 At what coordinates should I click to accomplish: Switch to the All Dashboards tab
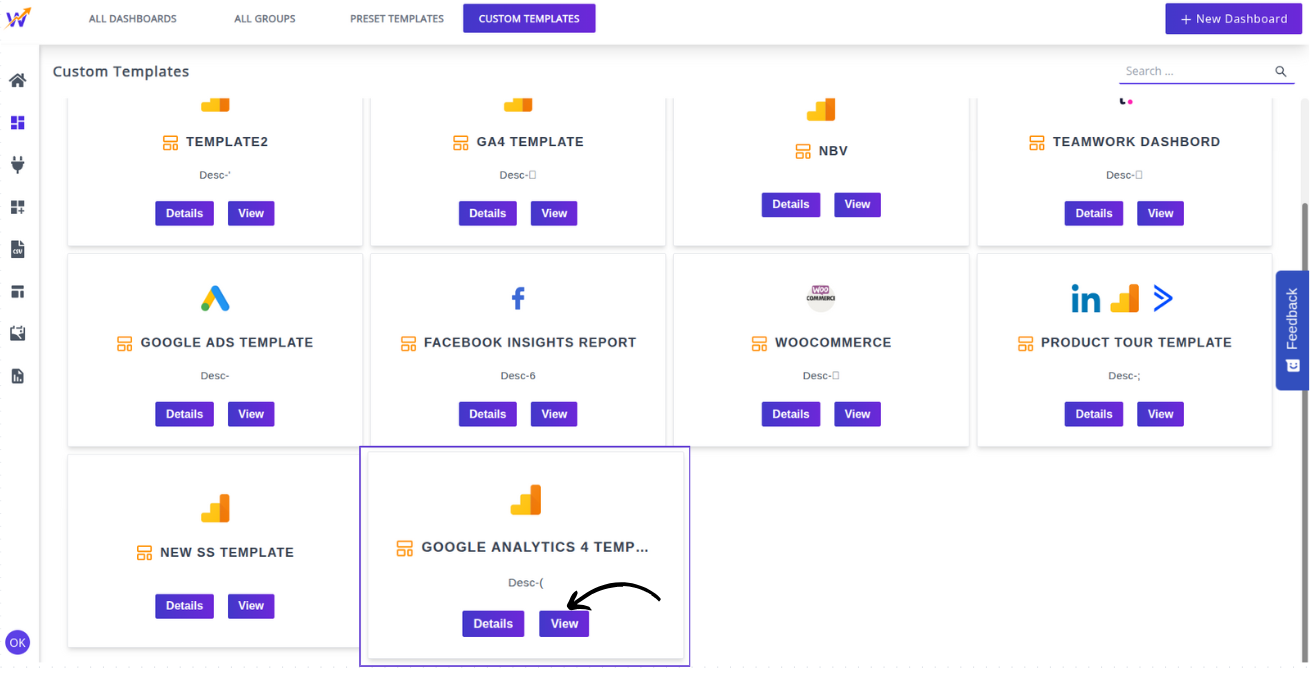132,19
